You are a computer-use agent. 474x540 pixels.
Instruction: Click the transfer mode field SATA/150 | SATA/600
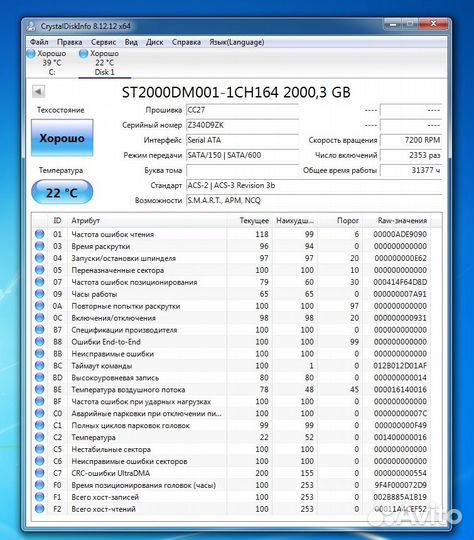[242, 155]
